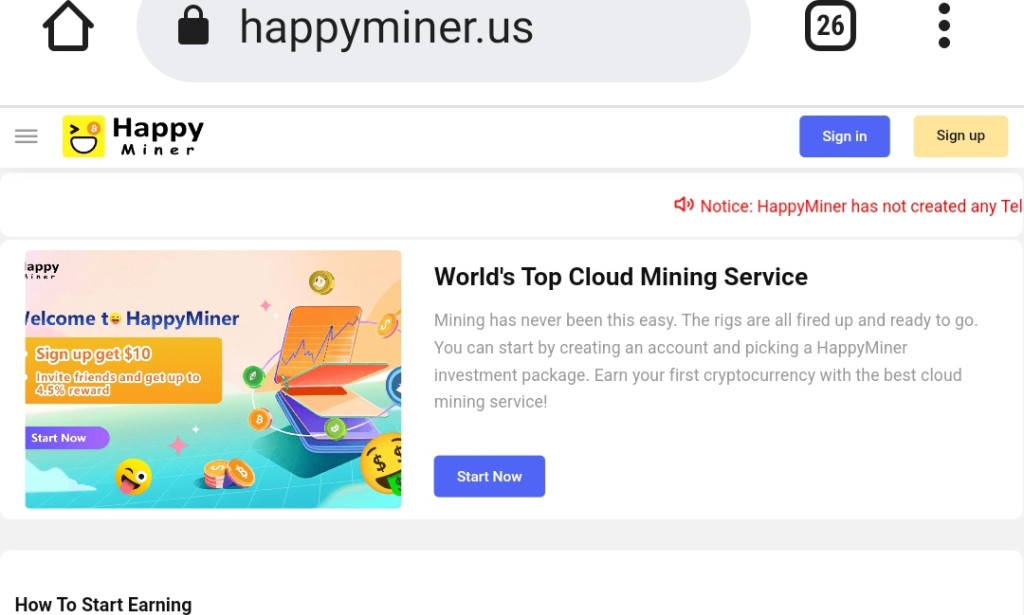View site security info via padlock icon
The height and width of the screenshot is (615, 1024).
pos(193,27)
